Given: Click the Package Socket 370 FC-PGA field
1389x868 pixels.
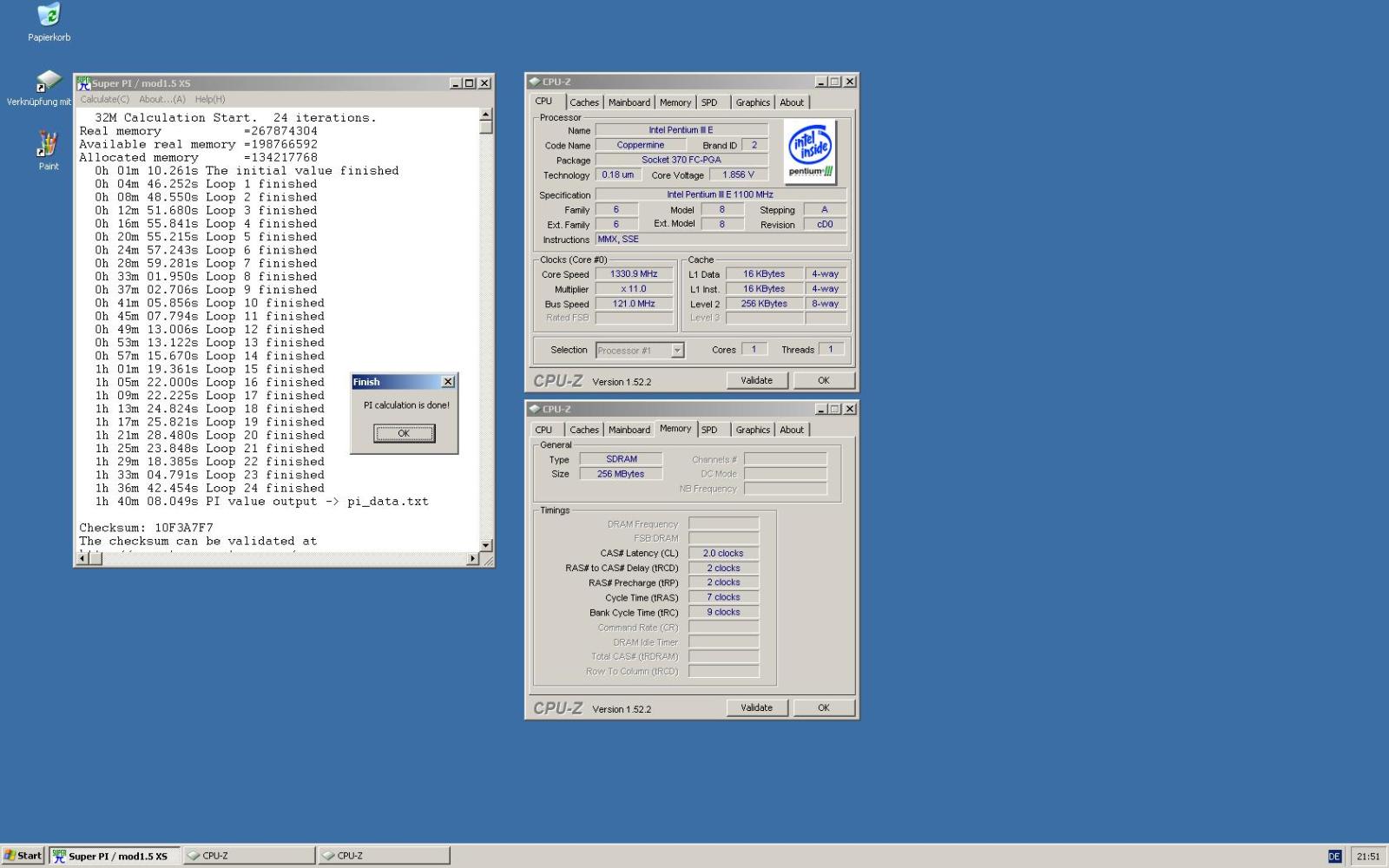Looking at the screenshot, I should (681, 160).
